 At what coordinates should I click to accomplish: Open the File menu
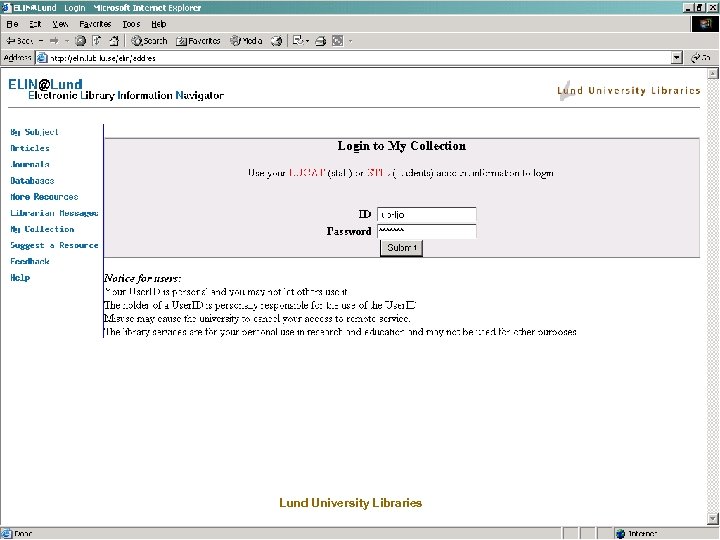[x=12, y=24]
